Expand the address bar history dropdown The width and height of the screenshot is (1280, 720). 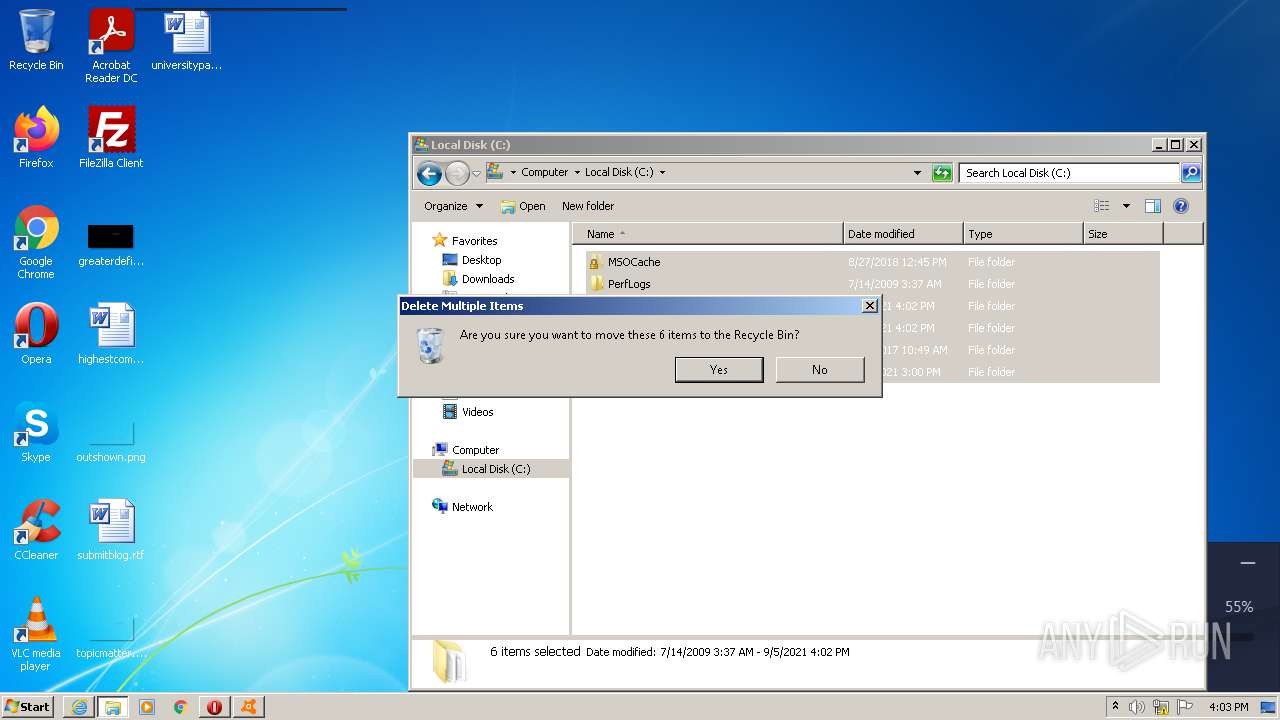pos(917,173)
